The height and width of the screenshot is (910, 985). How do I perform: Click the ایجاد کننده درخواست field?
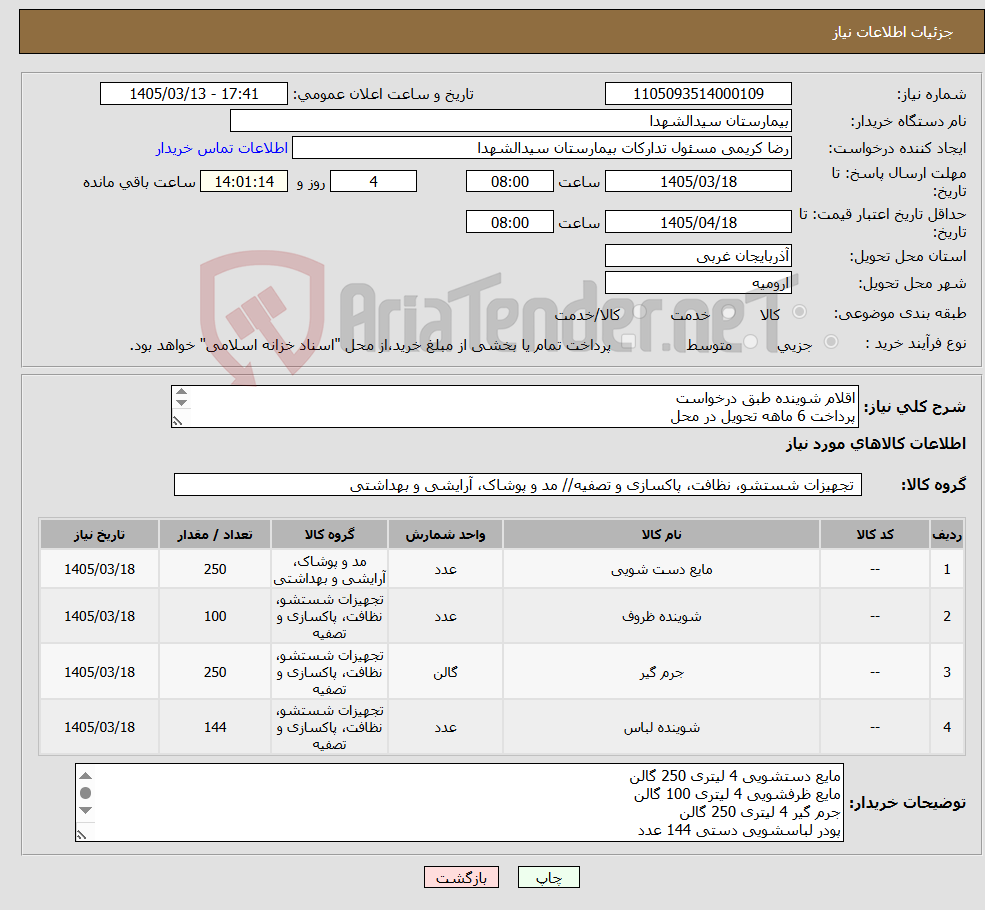pos(541,148)
